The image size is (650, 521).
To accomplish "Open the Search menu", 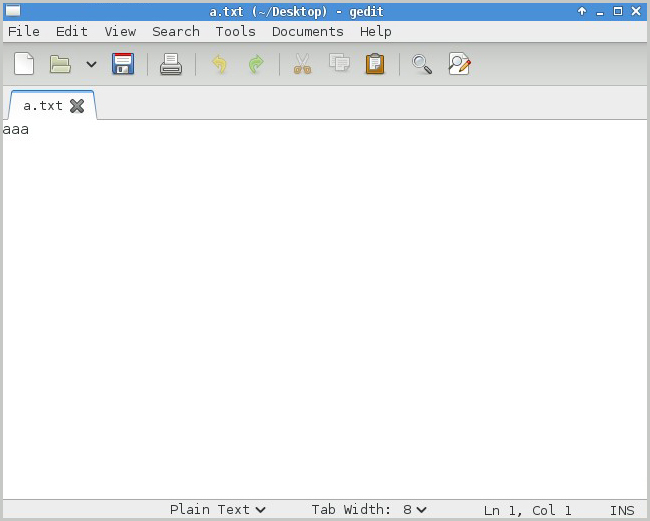I will coord(175,31).
